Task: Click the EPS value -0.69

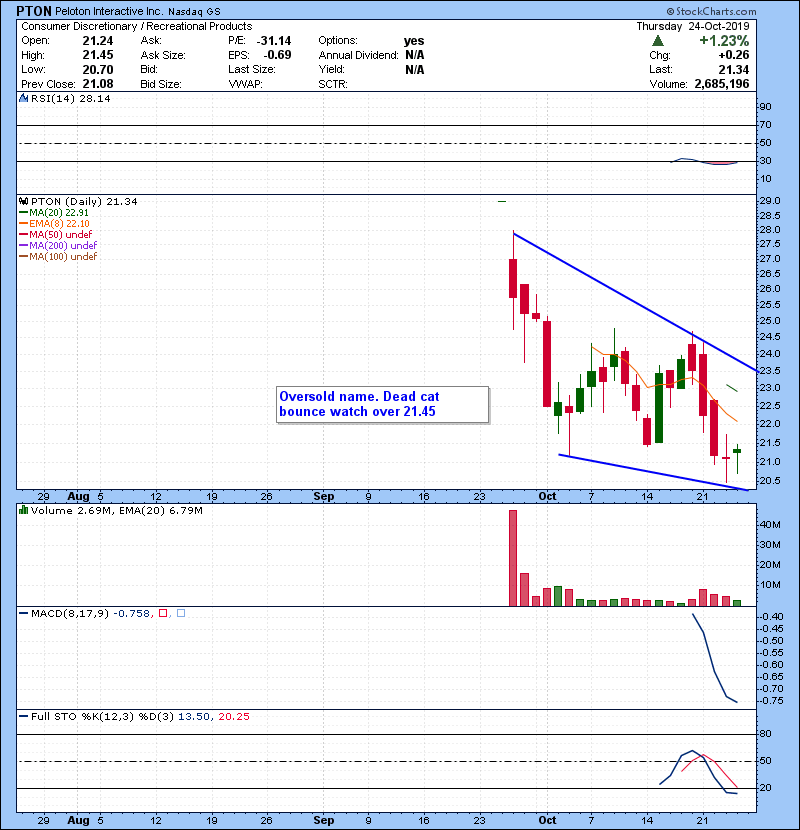Action: 277,55
